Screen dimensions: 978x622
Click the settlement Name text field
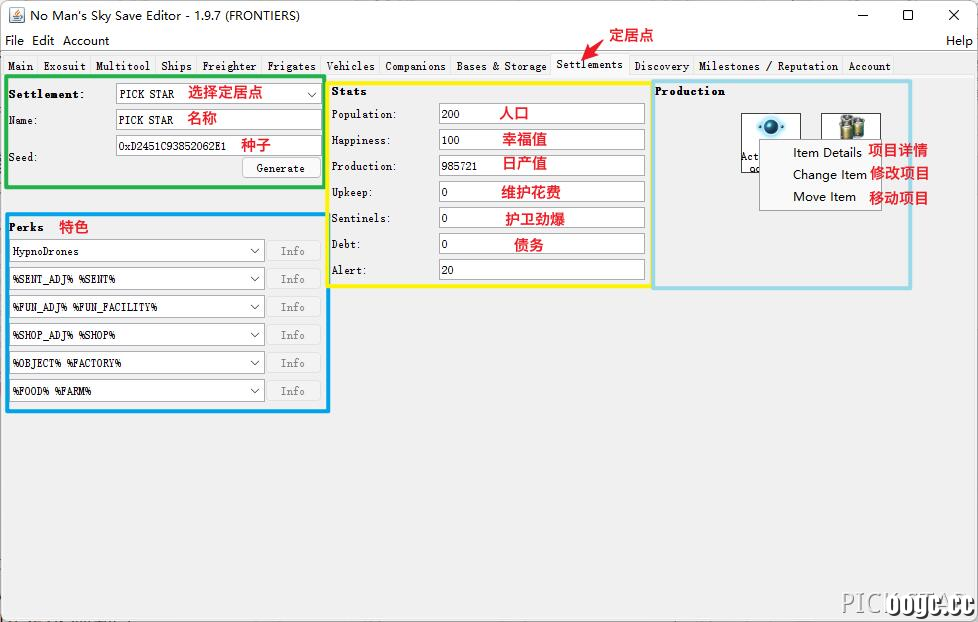coord(218,120)
